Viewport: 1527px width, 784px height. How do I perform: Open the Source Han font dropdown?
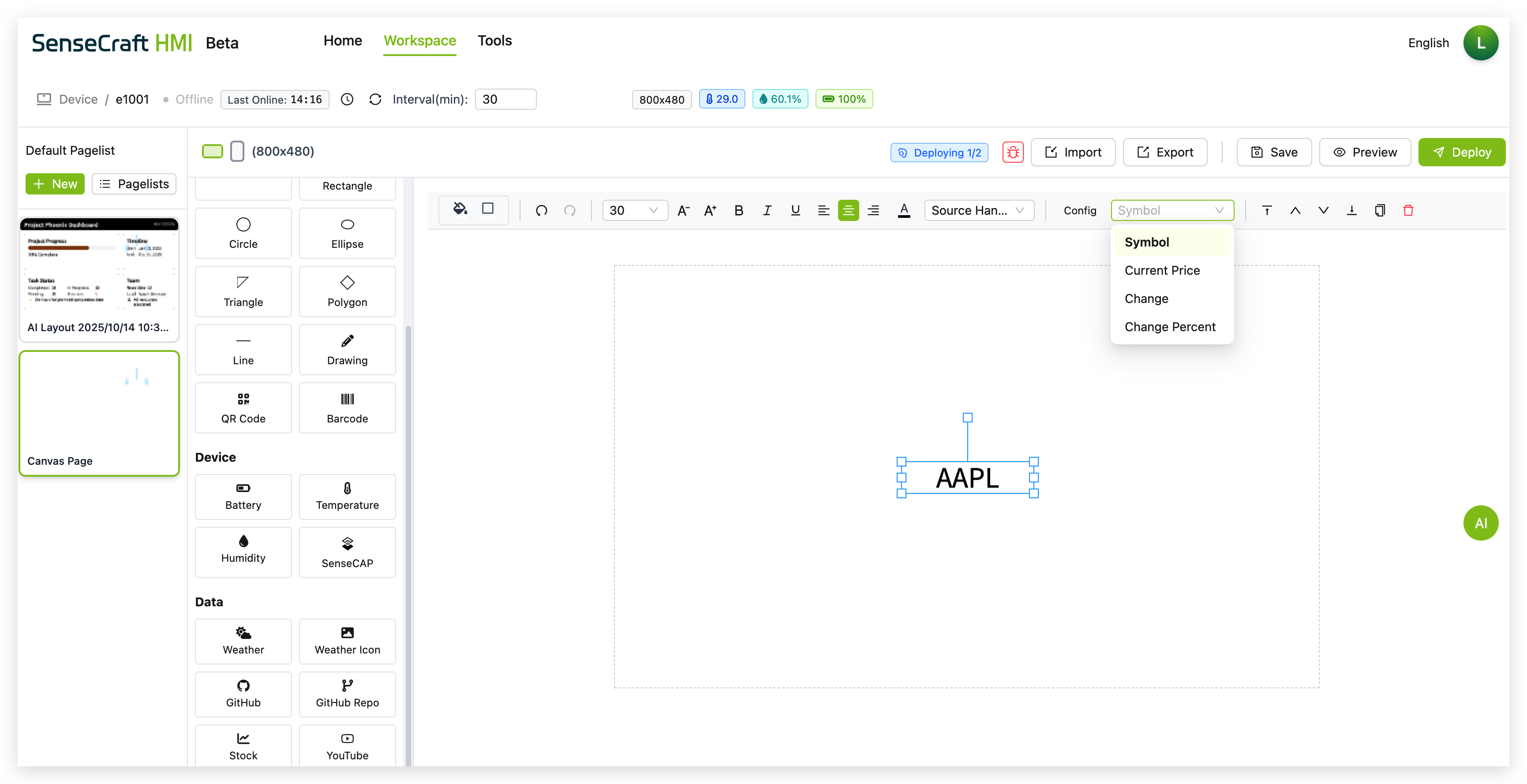[979, 210]
